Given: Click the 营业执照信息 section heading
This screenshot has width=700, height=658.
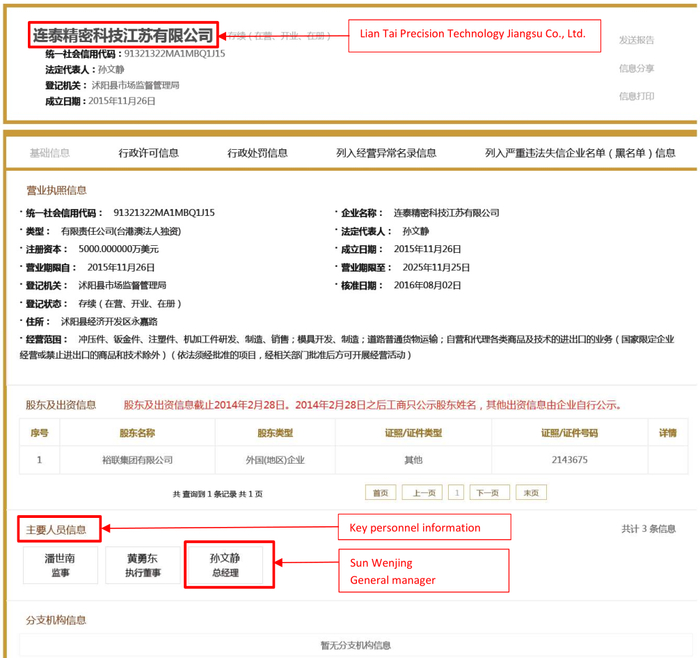Looking at the screenshot, I should coord(57,191).
